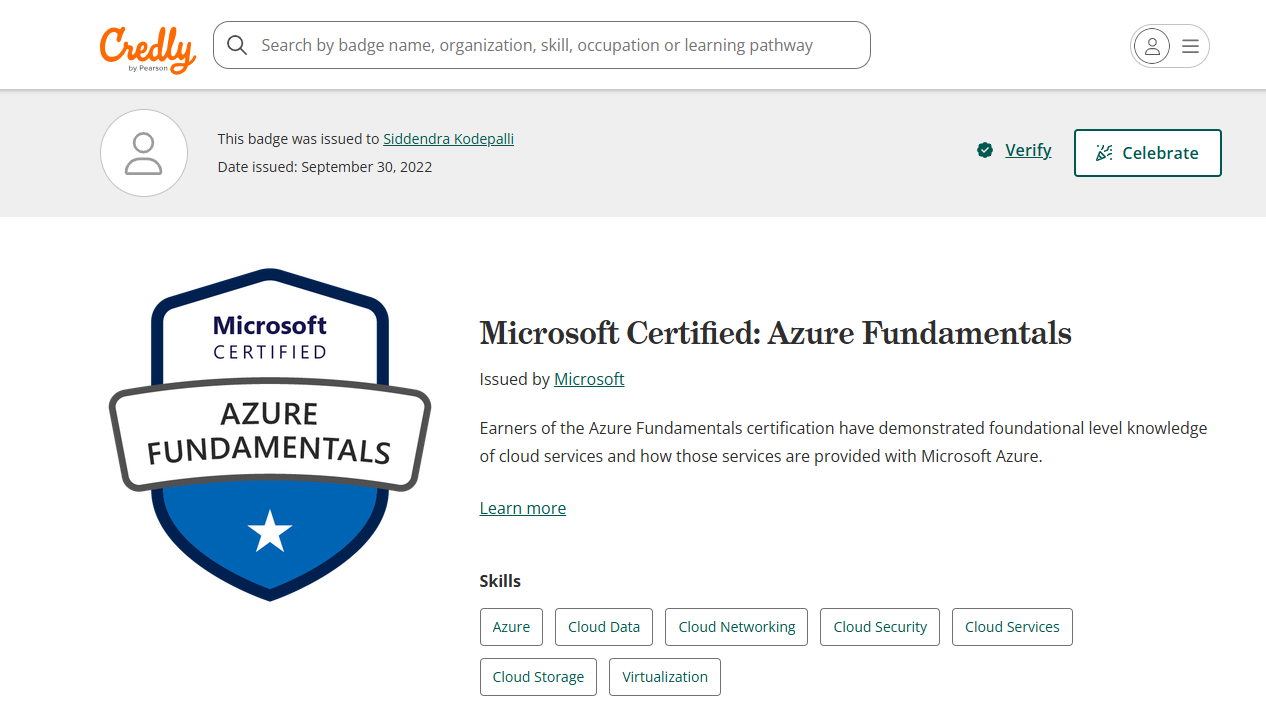Viewport: 1266px width, 712px height.
Task: Click the Credly by Pearson logo
Action: [x=147, y=48]
